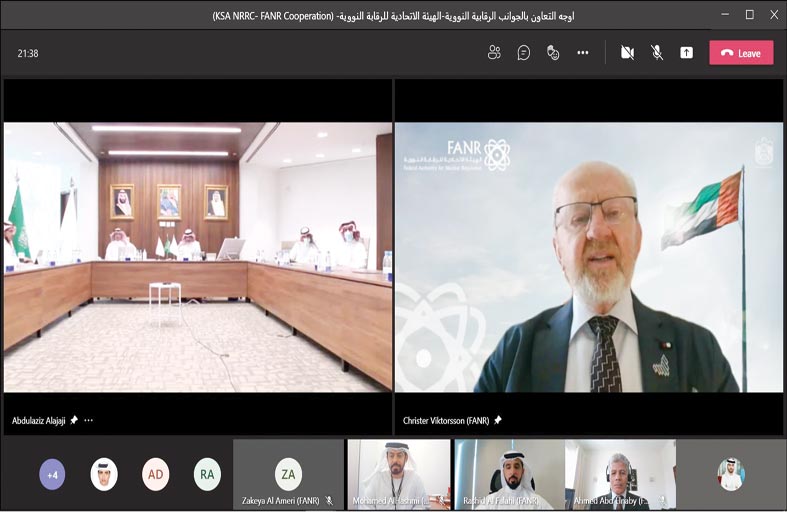Click Christer Viktorsson's name label
Screen dimensions: 787x512
click(445, 420)
